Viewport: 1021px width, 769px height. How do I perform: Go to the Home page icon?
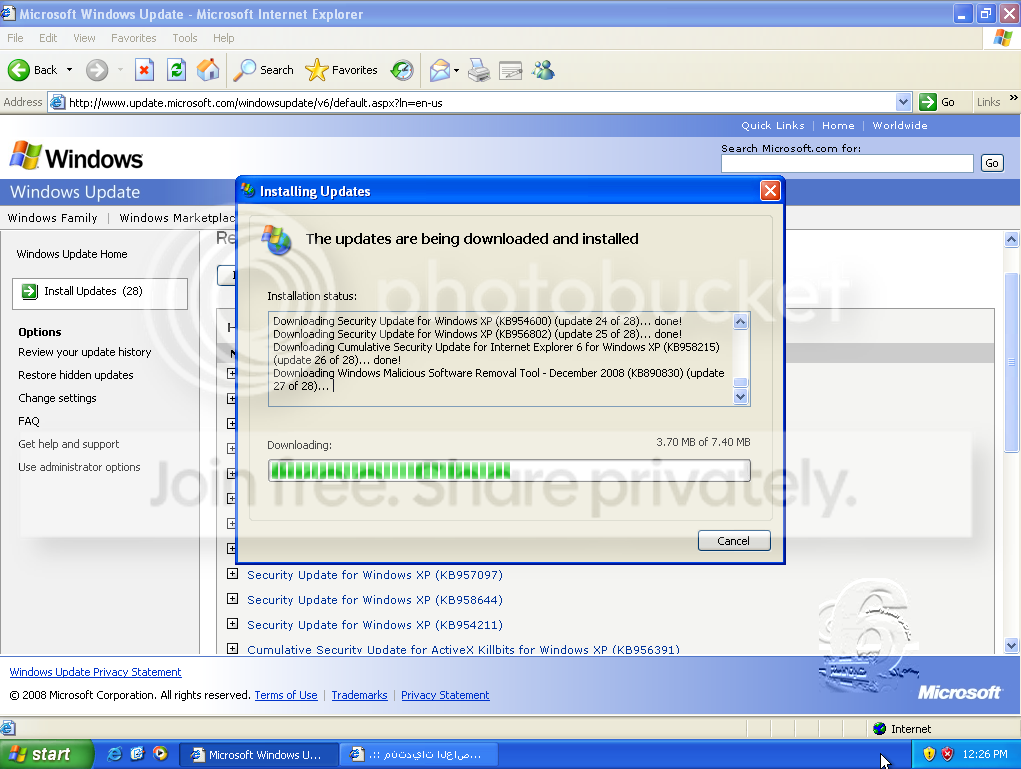pos(208,70)
